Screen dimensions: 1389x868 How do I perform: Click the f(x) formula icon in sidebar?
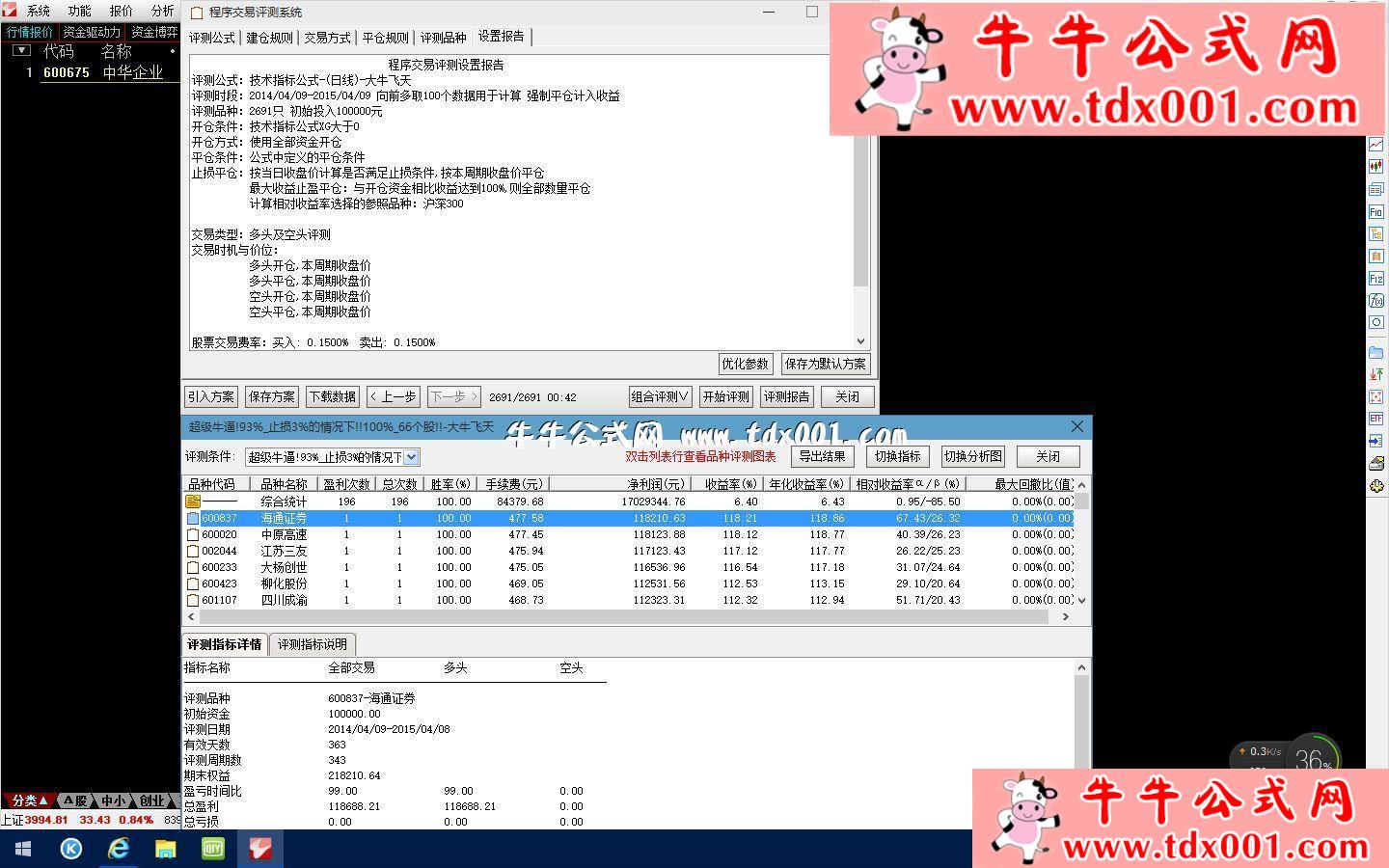[1375, 300]
